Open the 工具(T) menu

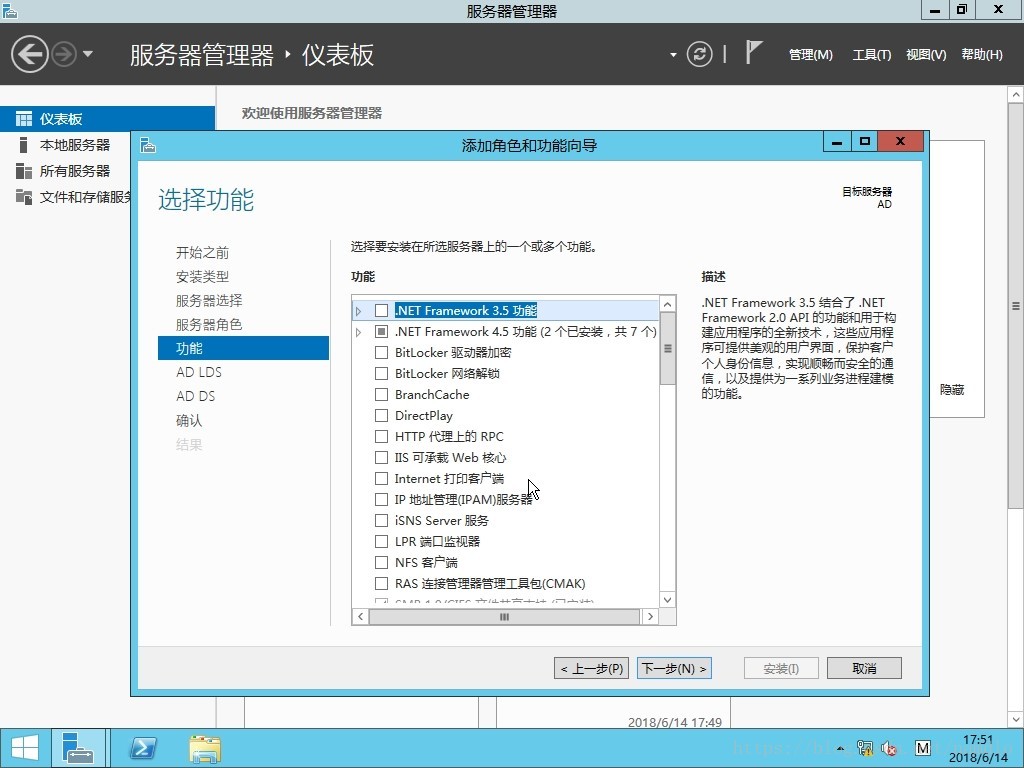pyautogui.click(x=871, y=55)
